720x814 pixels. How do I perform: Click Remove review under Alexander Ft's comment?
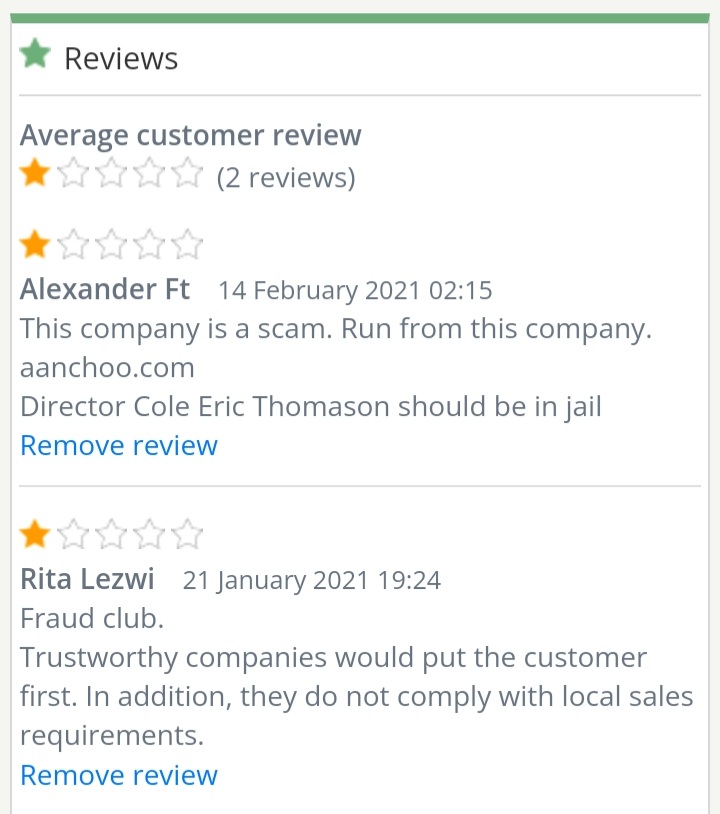click(x=118, y=445)
